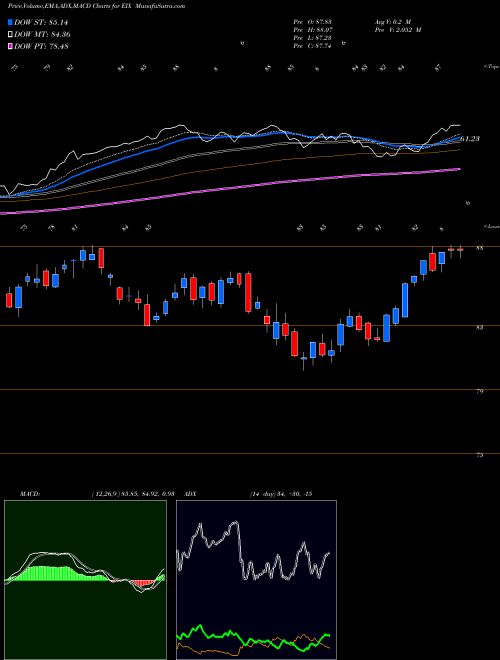Select the 'DOW PT: 78.48' legend text

[42, 46]
